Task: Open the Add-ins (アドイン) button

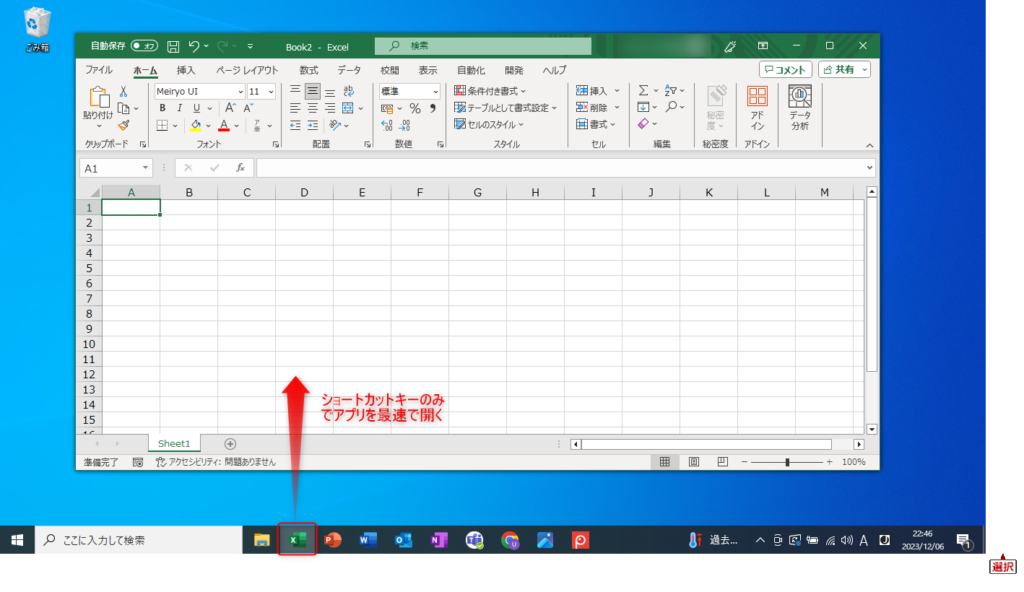Action: [x=757, y=108]
